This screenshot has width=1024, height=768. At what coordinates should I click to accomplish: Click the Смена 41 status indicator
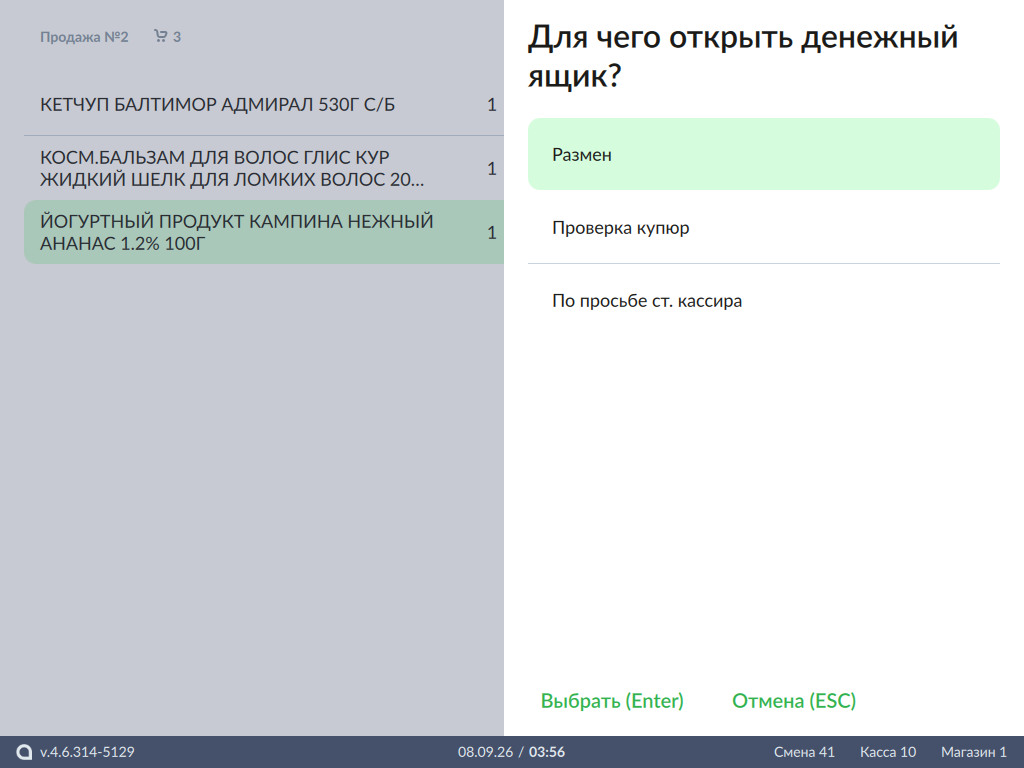point(804,752)
